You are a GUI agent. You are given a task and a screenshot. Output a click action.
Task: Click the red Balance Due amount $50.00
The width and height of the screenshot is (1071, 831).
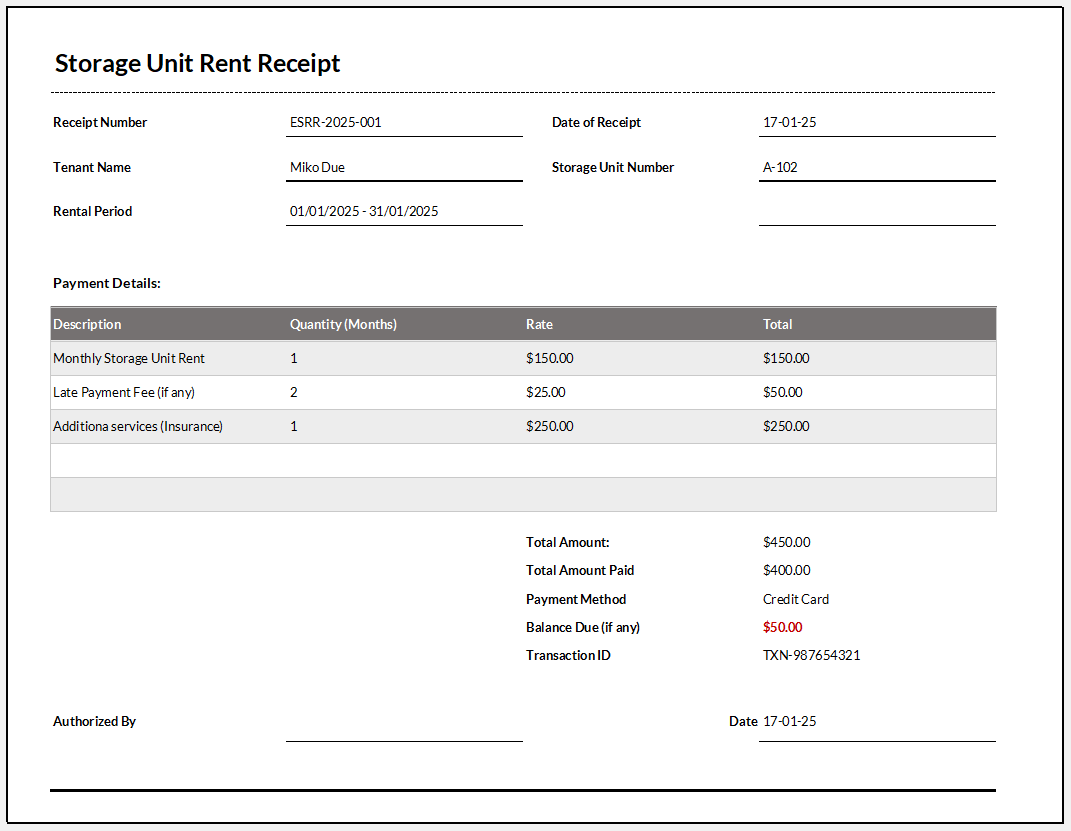pyautogui.click(x=782, y=627)
